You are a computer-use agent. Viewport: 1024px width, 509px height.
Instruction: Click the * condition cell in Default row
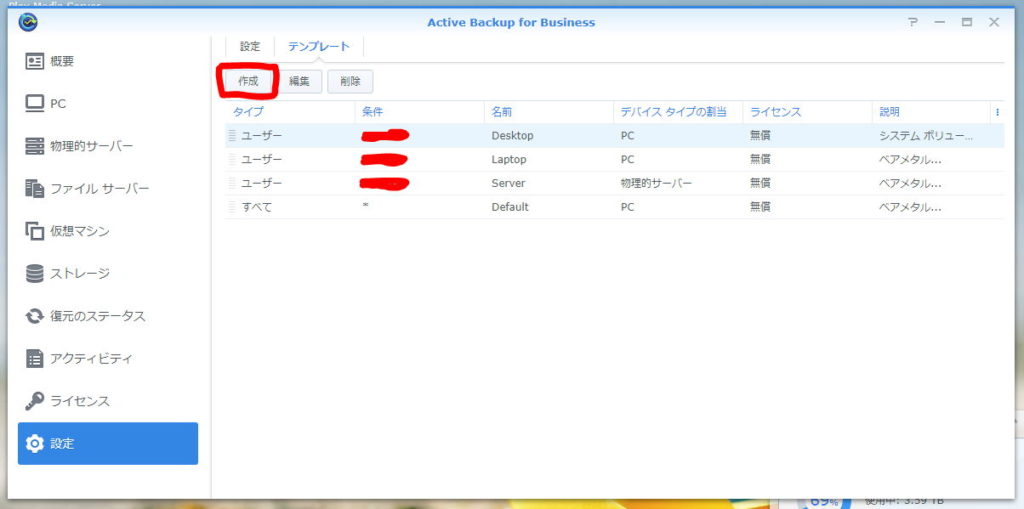pyautogui.click(x=366, y=207)
